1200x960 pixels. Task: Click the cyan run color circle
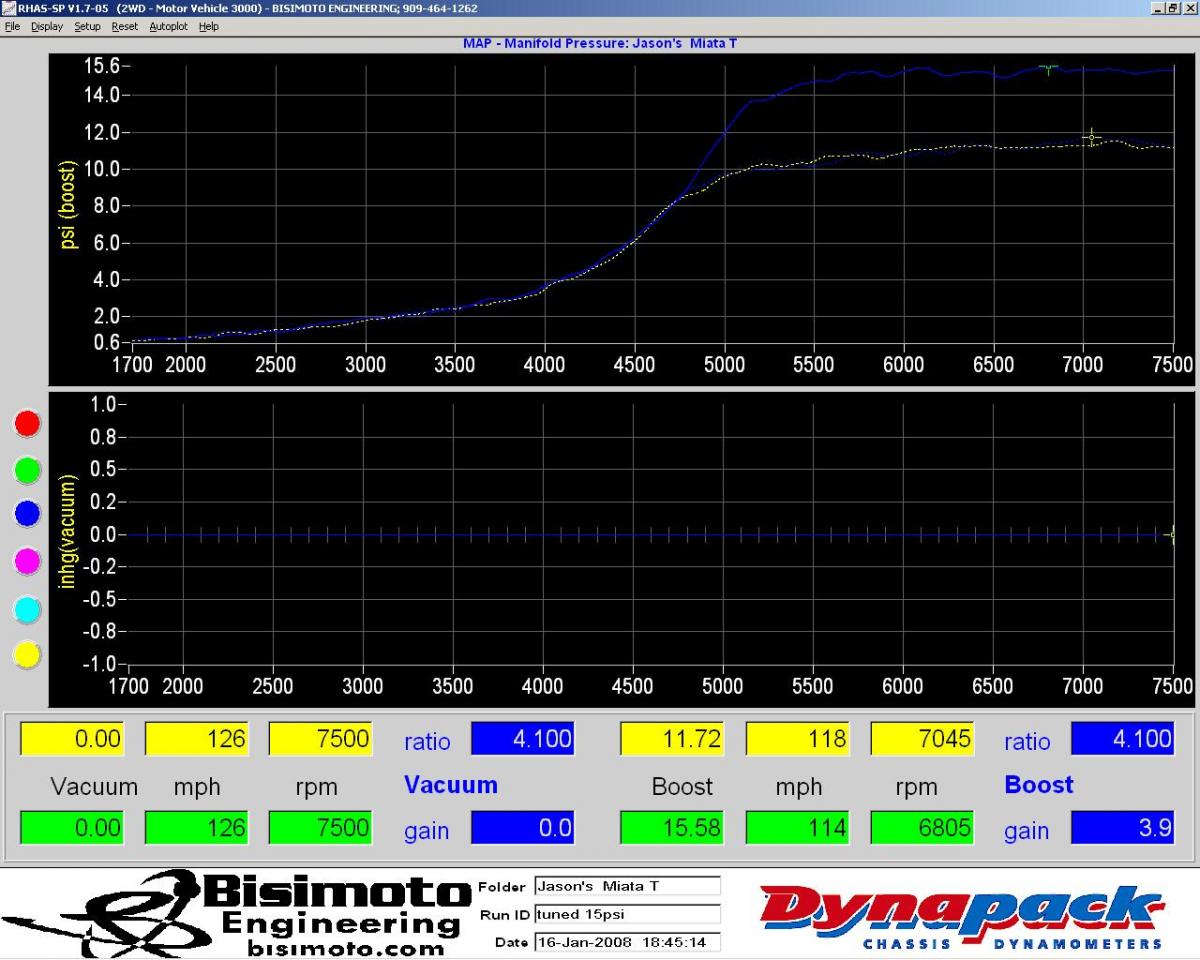coord(27,608)
